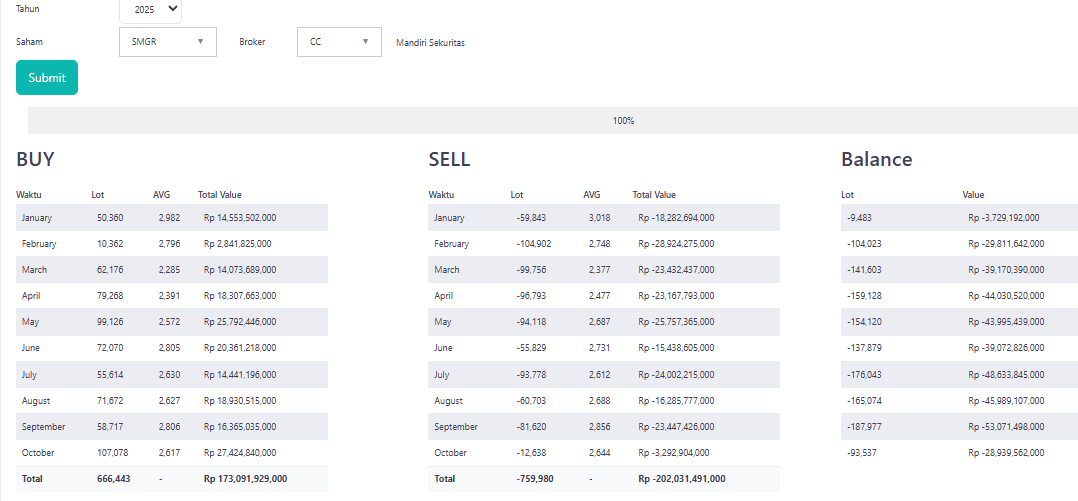Click the BUY section heading

pos(35,160)
